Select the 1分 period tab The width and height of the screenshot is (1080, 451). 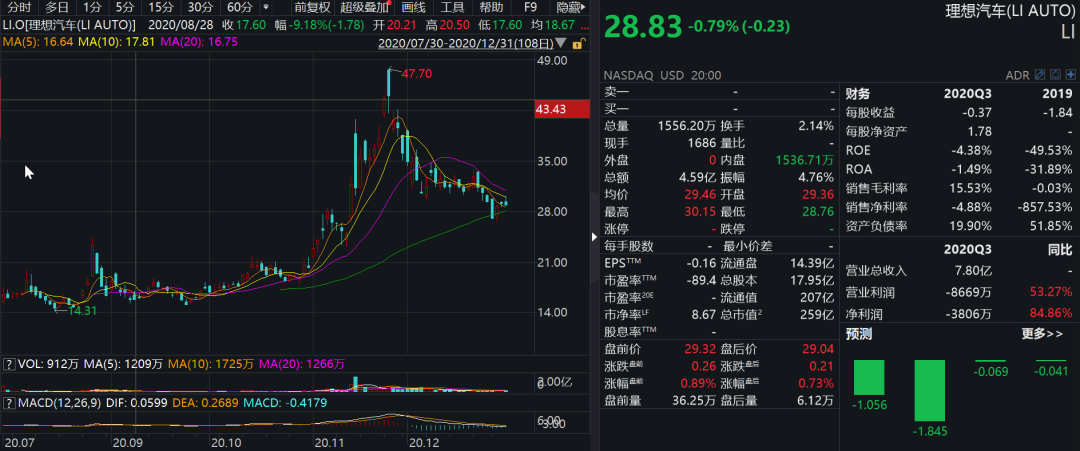[x=92, y=8]
